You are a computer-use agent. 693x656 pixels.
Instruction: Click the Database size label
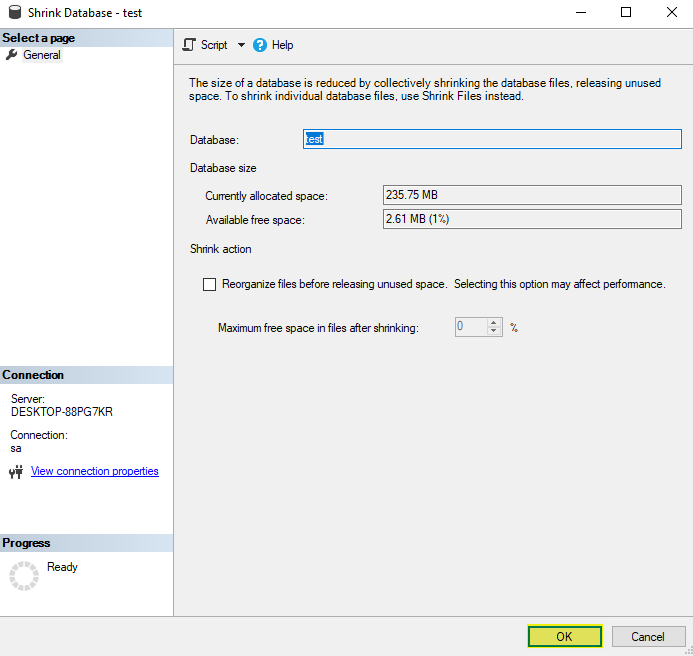[223, 168]
